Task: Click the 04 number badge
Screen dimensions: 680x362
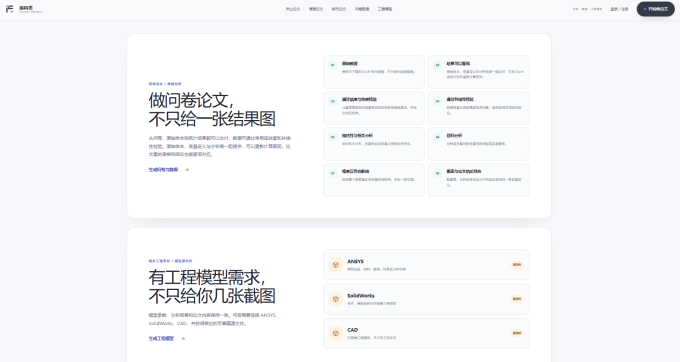Action: pyautogui.click(x=437, y=101)
